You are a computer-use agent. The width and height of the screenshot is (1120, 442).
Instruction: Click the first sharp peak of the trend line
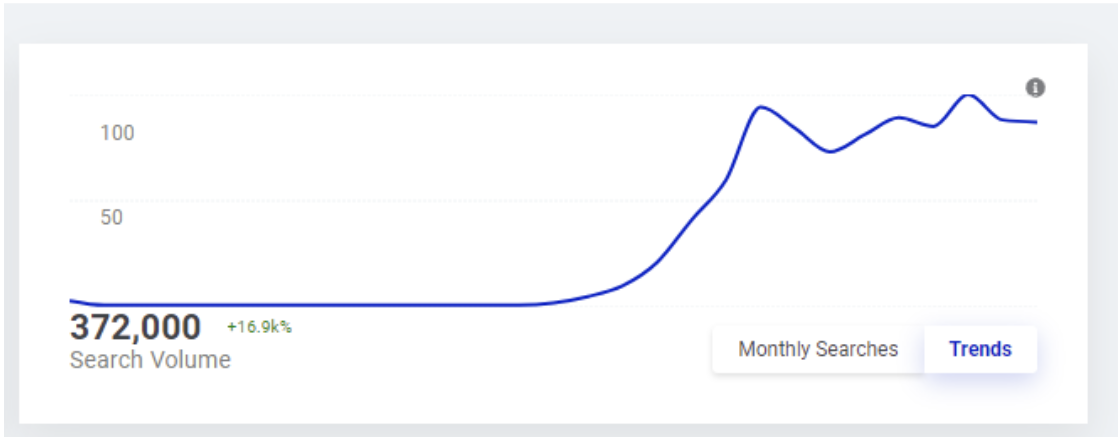click(x=761, y=106)
